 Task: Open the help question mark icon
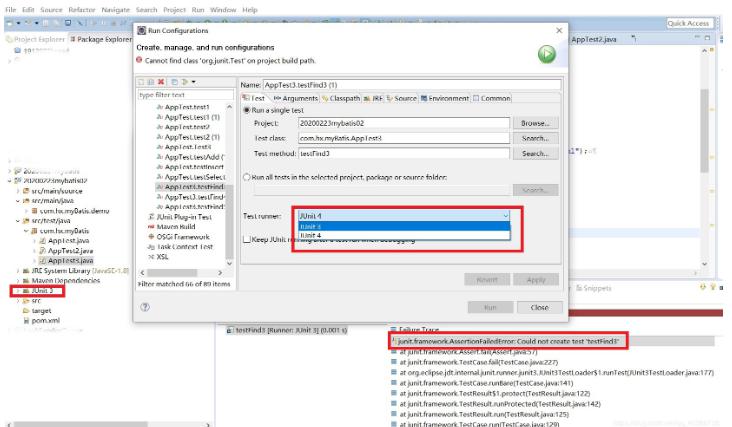pyautogui.click(x=145, y=307)
